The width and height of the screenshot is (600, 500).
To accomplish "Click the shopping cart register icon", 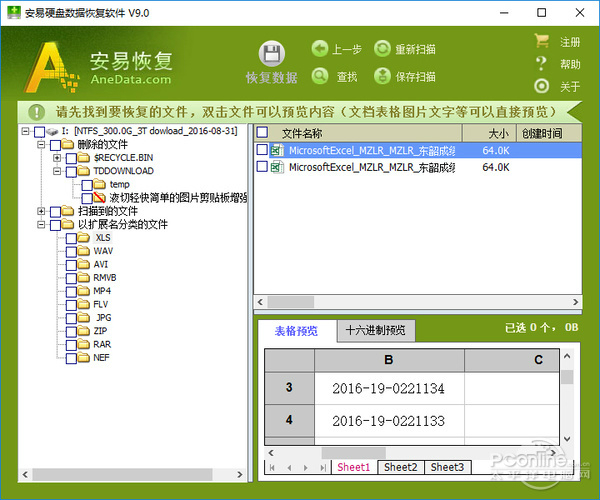I will (x=541, y=41).
